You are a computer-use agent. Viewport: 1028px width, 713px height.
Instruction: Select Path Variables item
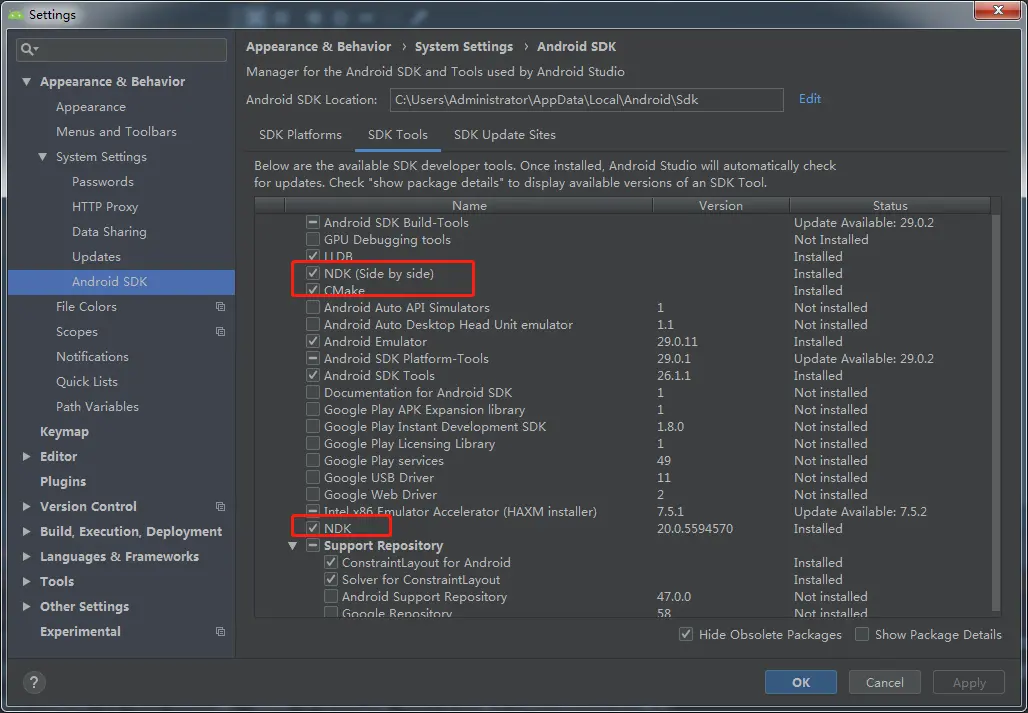pos(97,406)
